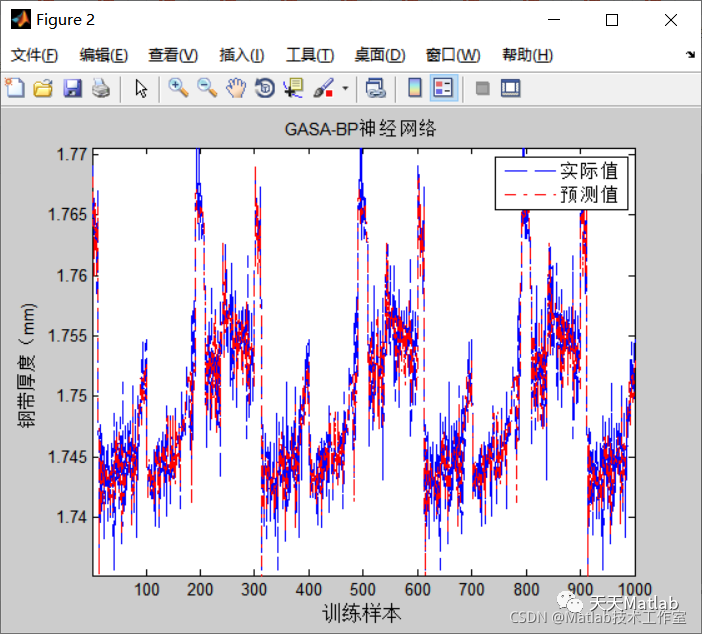This screenshot has width=702, height=634.
Task: Print the figure with printer icon
Action: click(101, 88)
